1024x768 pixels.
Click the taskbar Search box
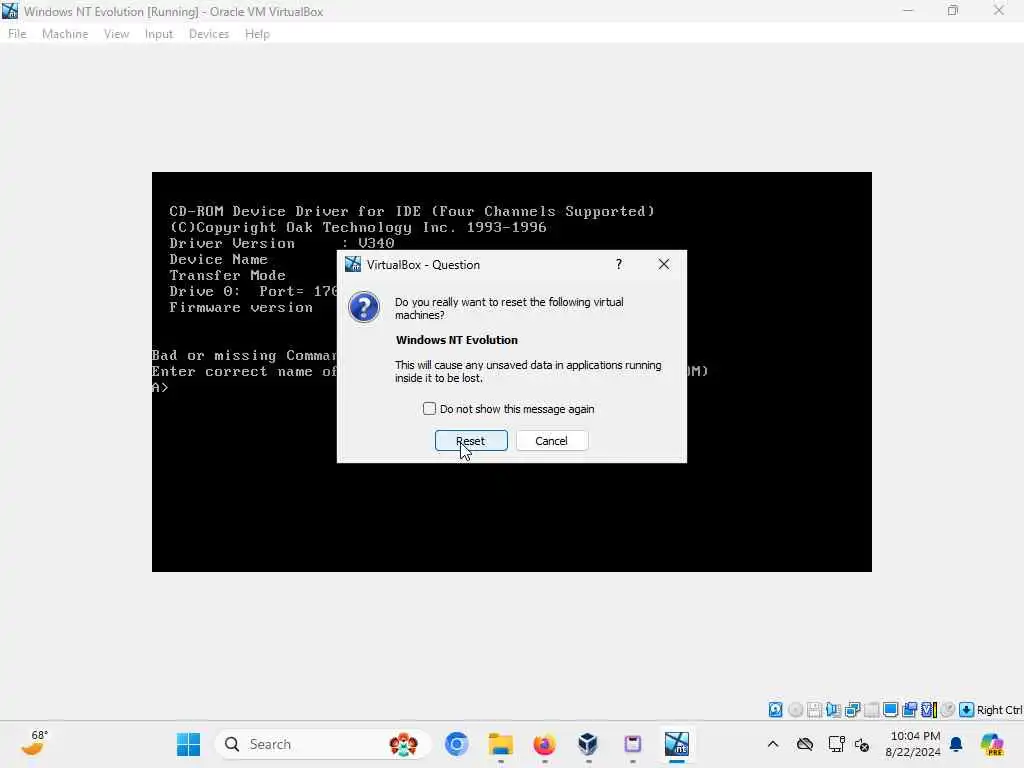pos(323,744)
